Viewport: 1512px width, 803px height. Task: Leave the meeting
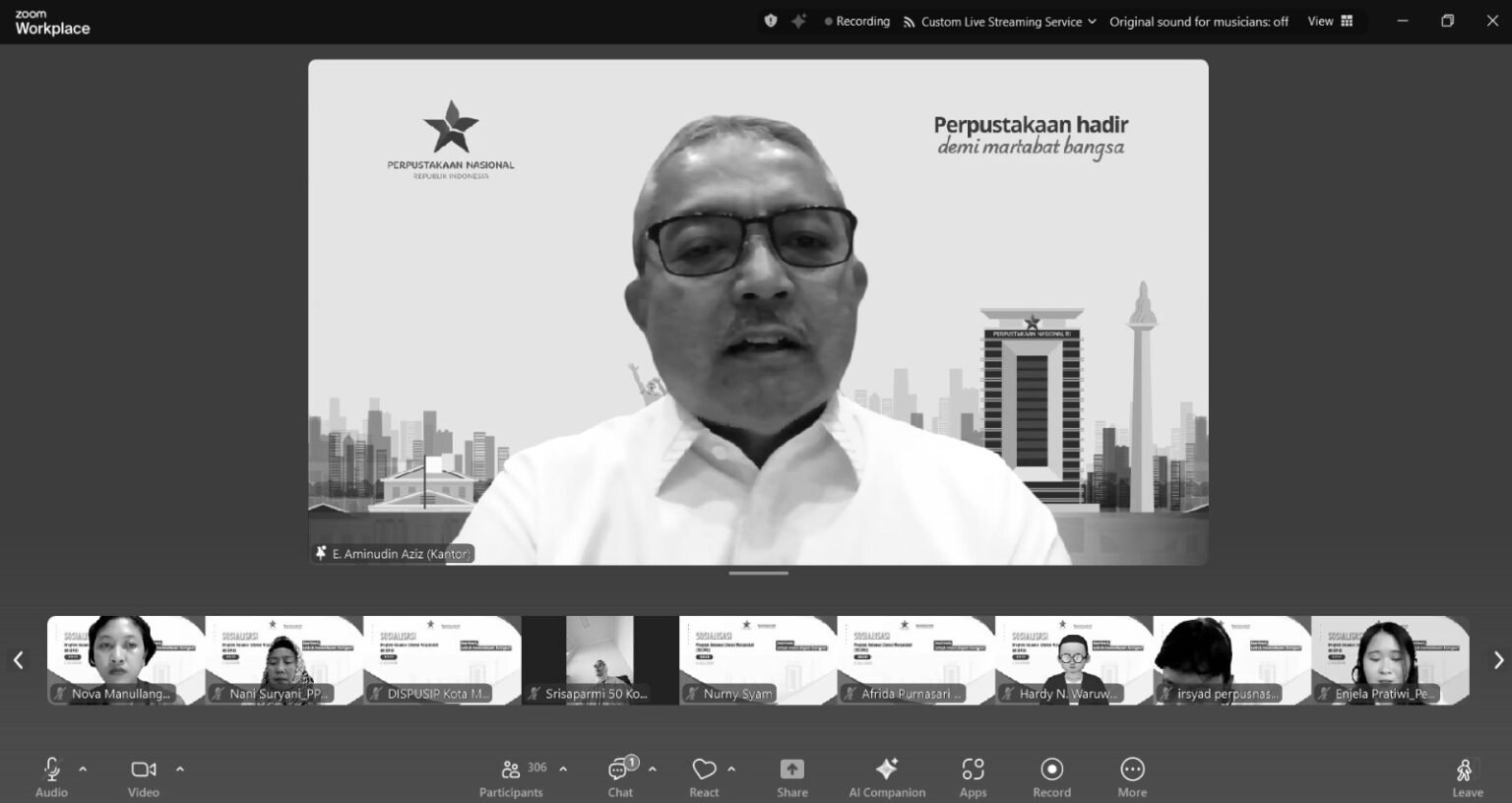click(1466, 776)
